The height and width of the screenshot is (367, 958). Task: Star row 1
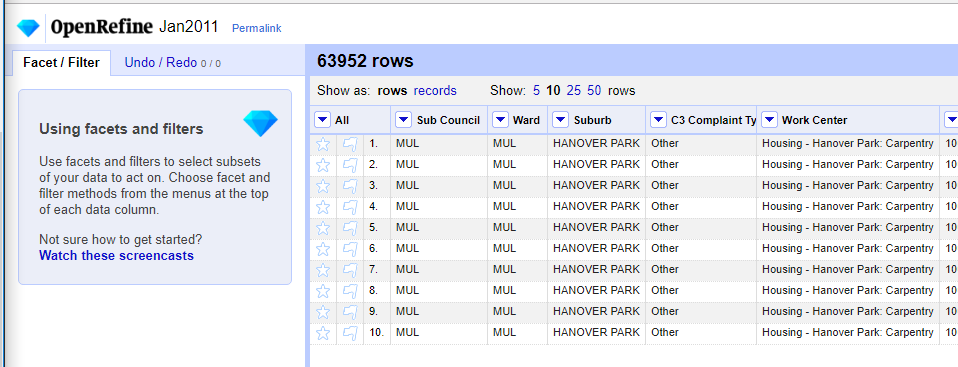click(x=323, y=144)
